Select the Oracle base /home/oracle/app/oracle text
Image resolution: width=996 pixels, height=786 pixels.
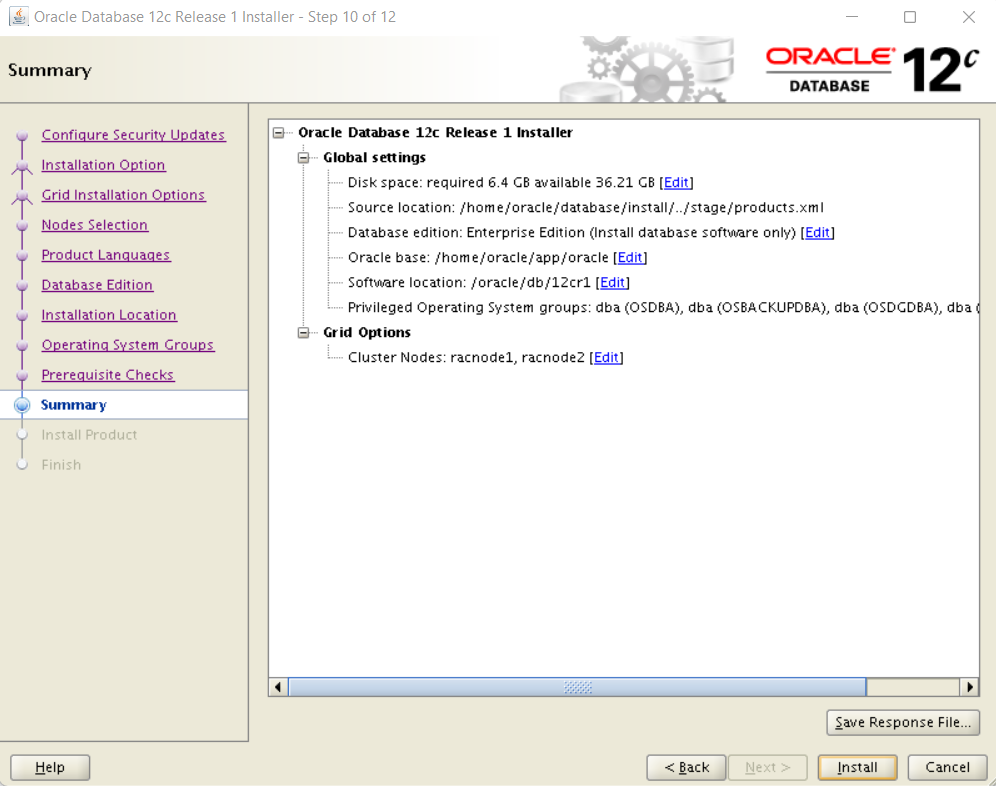coord(478,257)
